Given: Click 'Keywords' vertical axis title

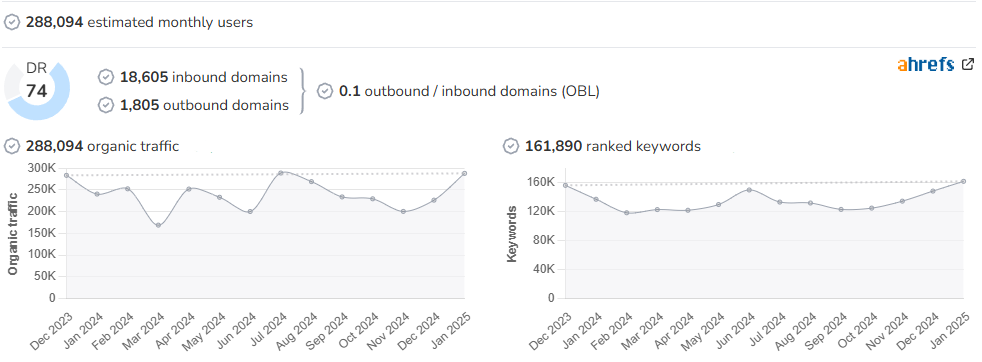Looking at the screenshot, I should (x=512, y=234).
